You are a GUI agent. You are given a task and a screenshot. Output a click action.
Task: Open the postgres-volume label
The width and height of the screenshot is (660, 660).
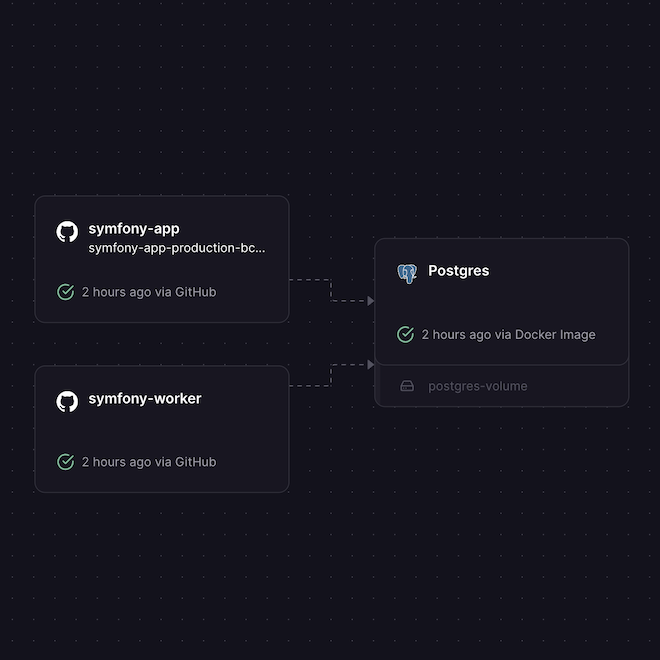click(x=478, y=386)
